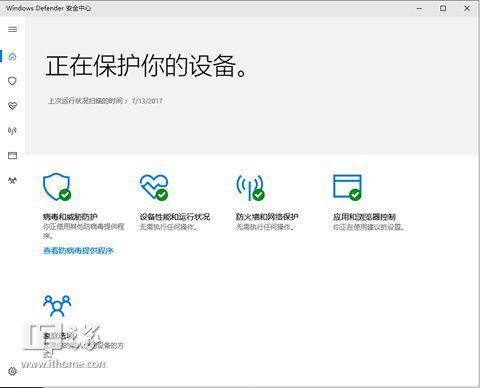The image size is (480, 388).
Task: Open 查看防病毒提供程序 link
Action: coord(78,251)
